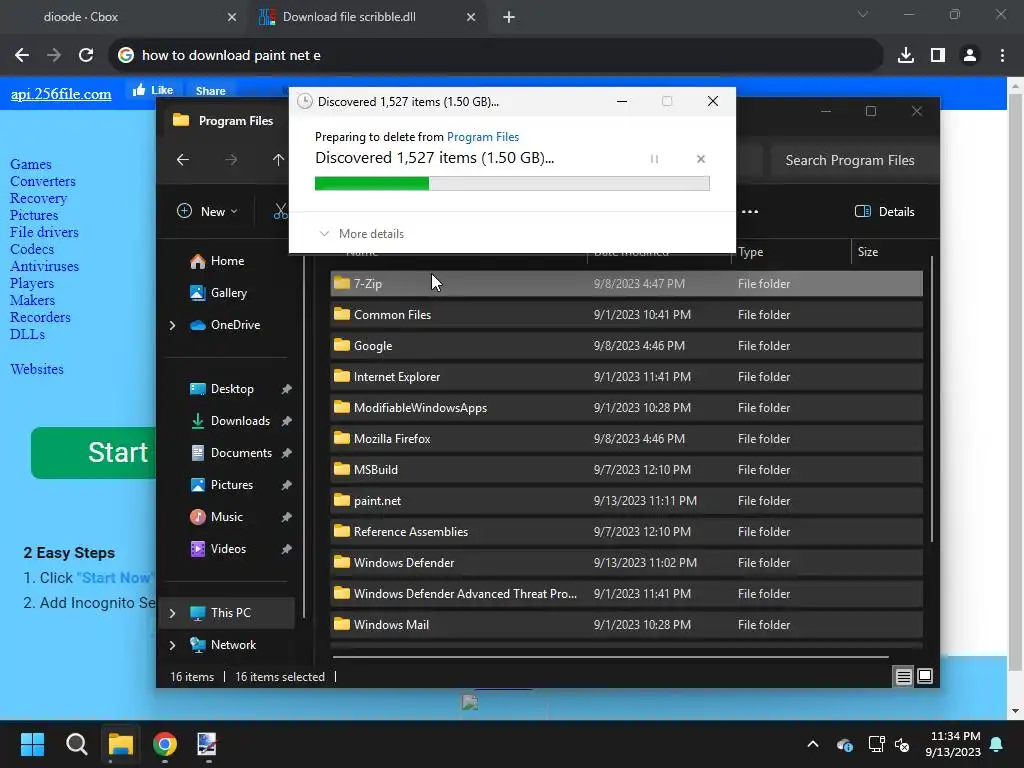
Task: Open Music from the sidebar quick access
Action: (226, 517)
